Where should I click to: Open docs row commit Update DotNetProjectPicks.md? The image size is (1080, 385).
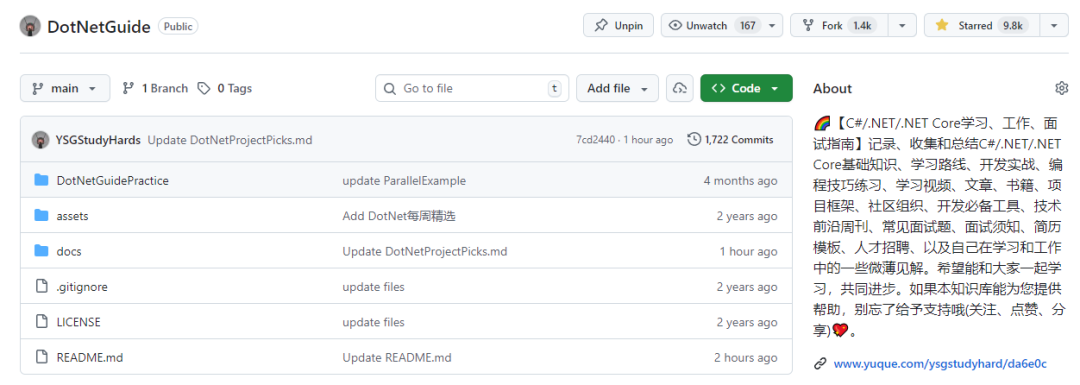[425, 251]
